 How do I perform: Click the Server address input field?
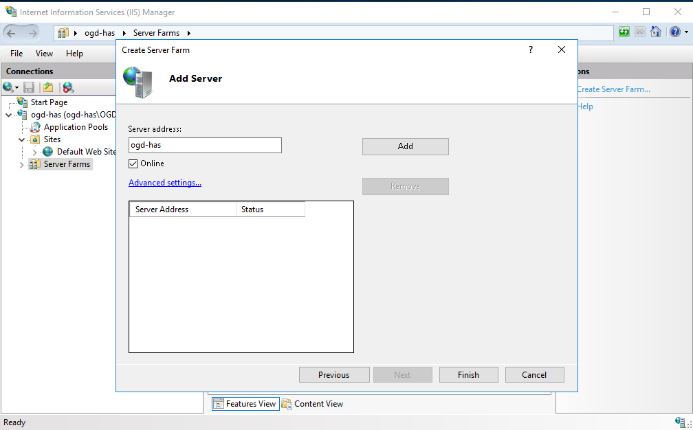click(x=205, y=145)
